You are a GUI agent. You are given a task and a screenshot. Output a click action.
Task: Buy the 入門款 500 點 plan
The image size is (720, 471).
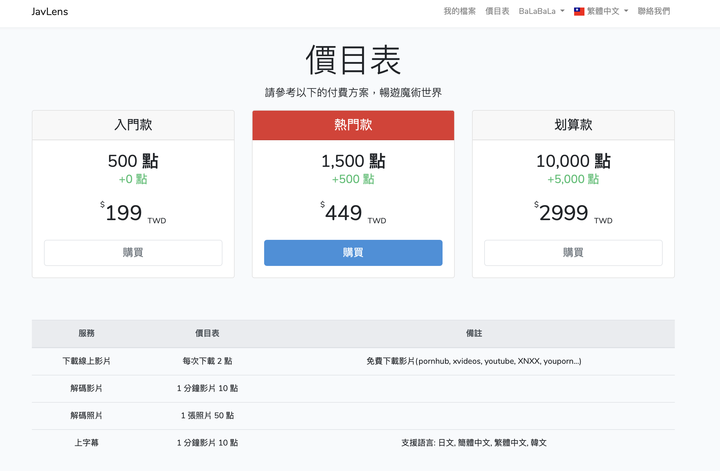point(133,253)
